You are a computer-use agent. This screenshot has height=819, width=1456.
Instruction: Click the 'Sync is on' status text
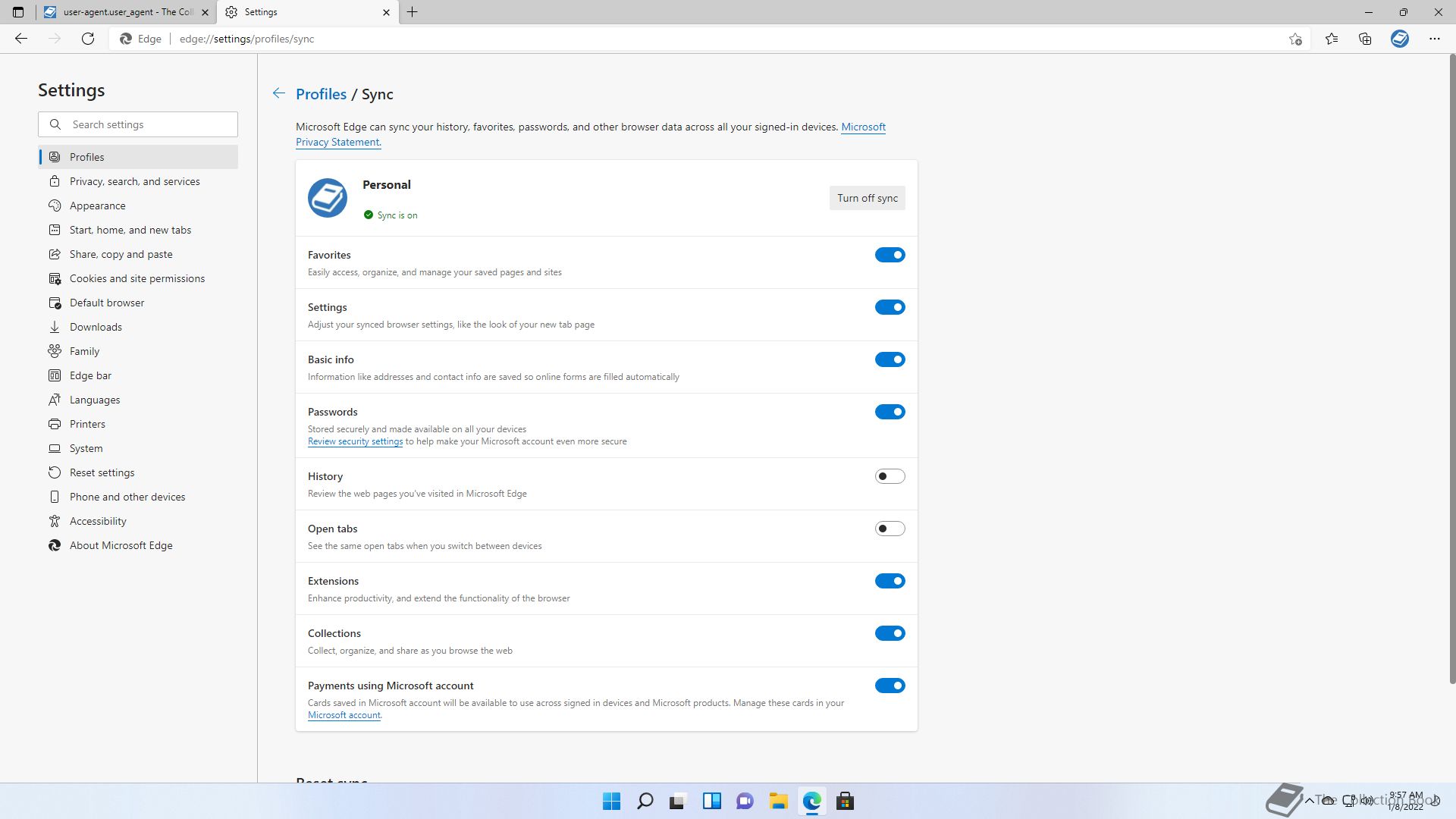click(x=397, y=215)
